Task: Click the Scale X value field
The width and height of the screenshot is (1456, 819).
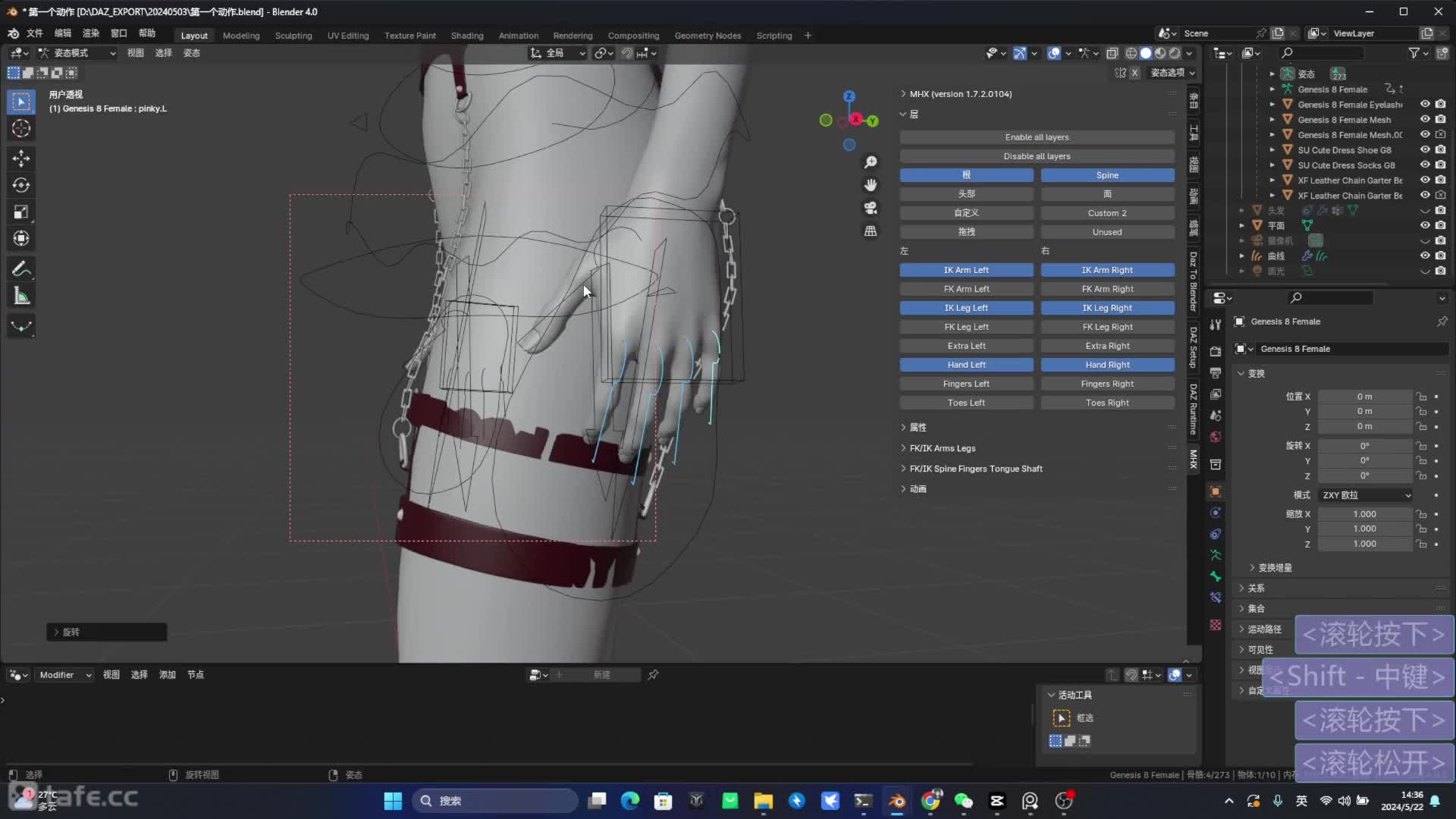Action: click(x=1365, y=514)
